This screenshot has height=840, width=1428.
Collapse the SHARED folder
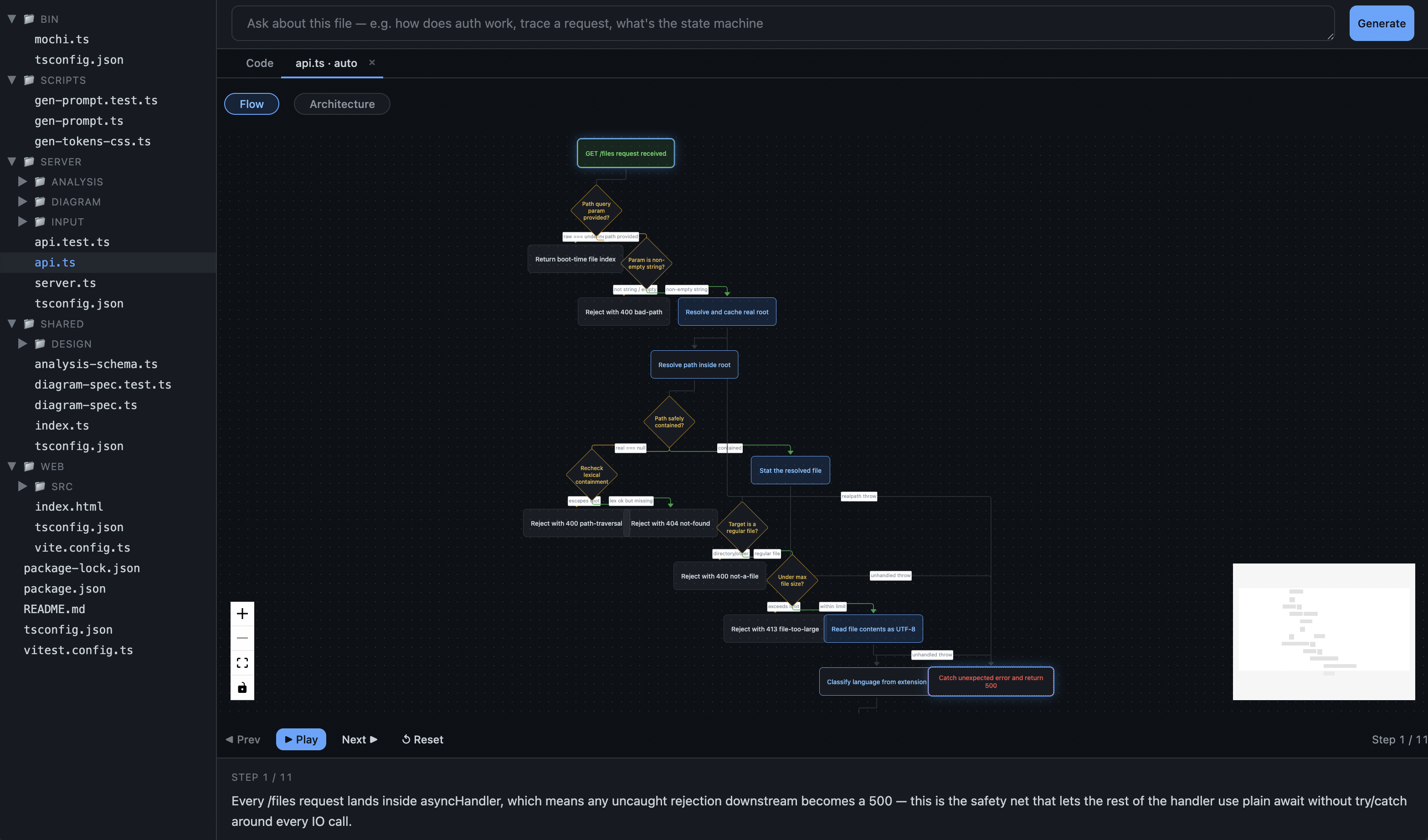(11, 324)
